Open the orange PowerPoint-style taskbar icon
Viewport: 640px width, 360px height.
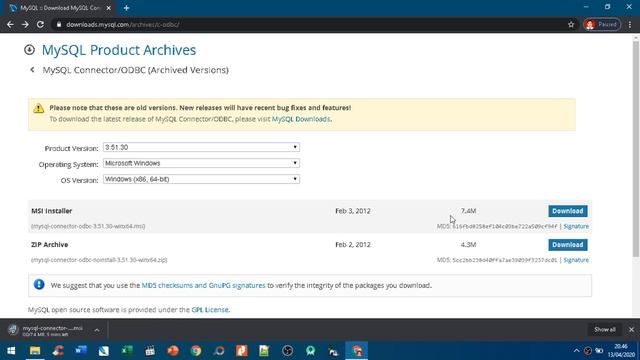[173, 351]
